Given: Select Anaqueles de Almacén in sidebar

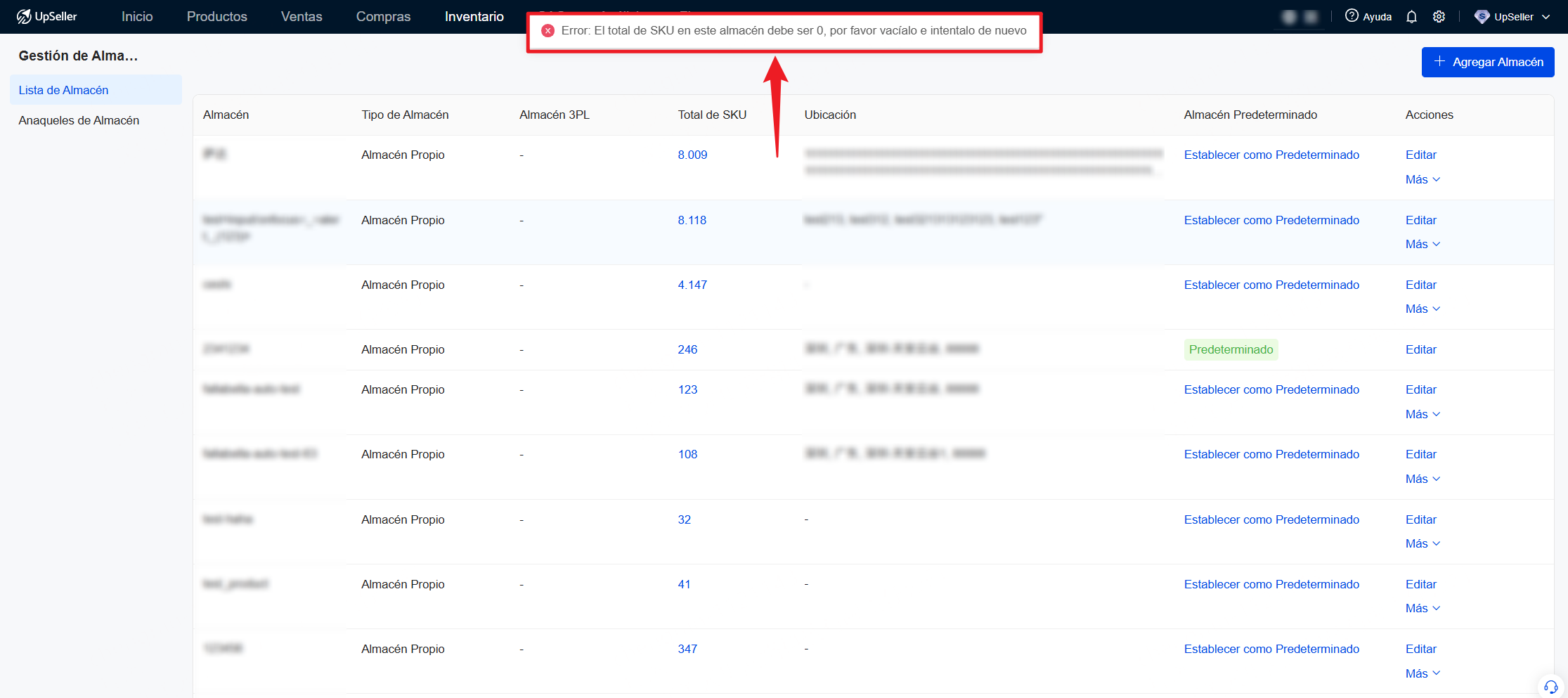Looking at the screenshot, I should click(x=79, y=120).
